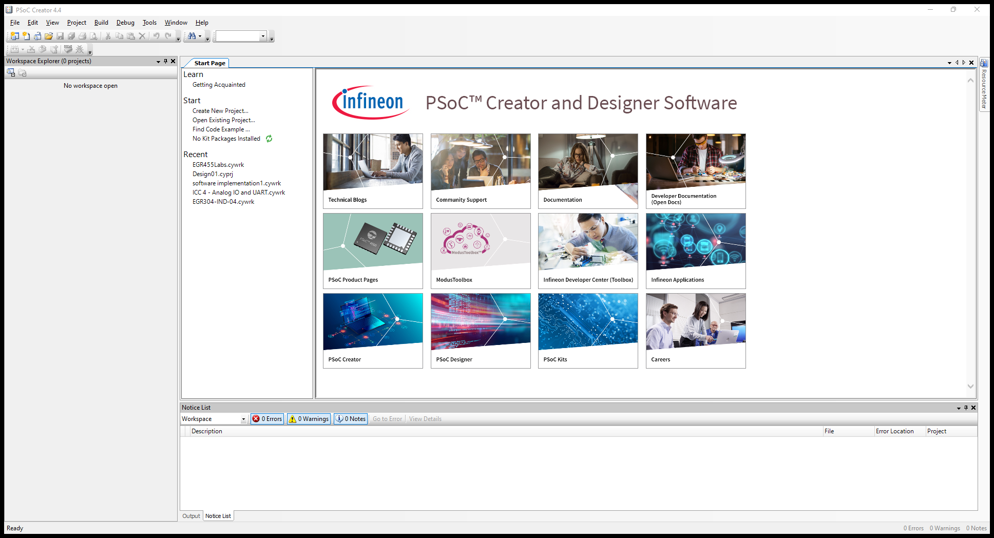Click Open Existing Project link
The height and width of the screenshot is (538, 994).
tap(224, 120)
